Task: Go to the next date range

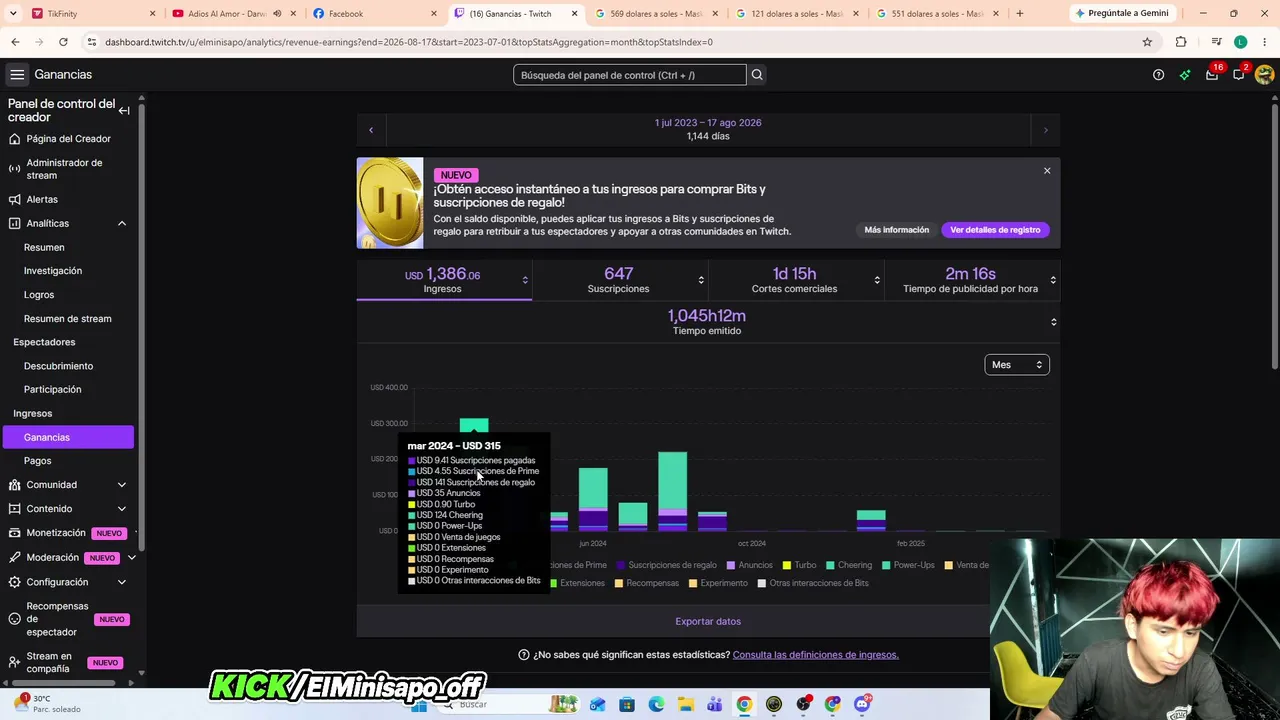Action: point(1045,129)
